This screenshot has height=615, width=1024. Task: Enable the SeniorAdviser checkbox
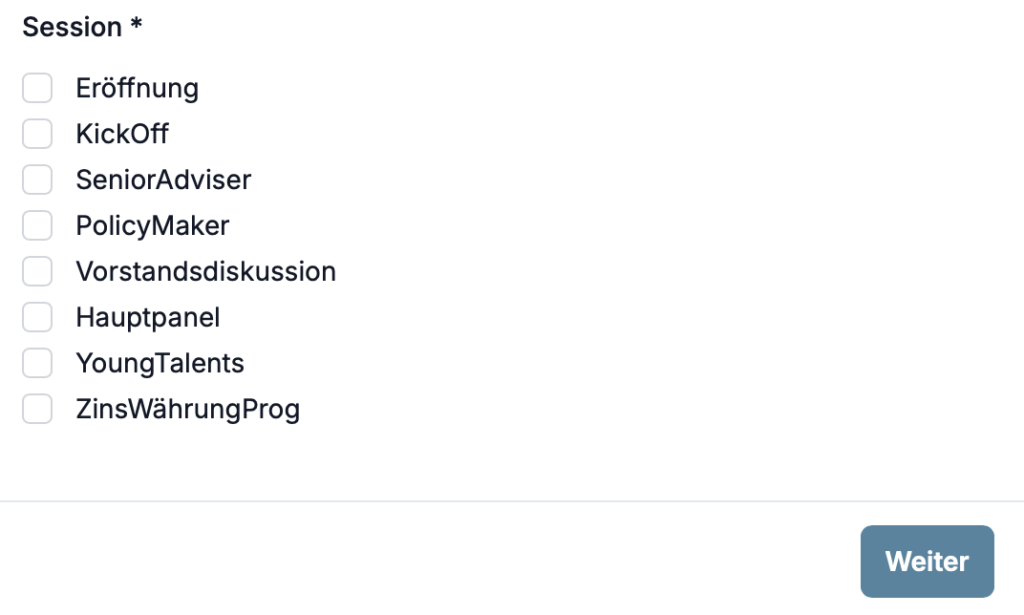point(37,180)
